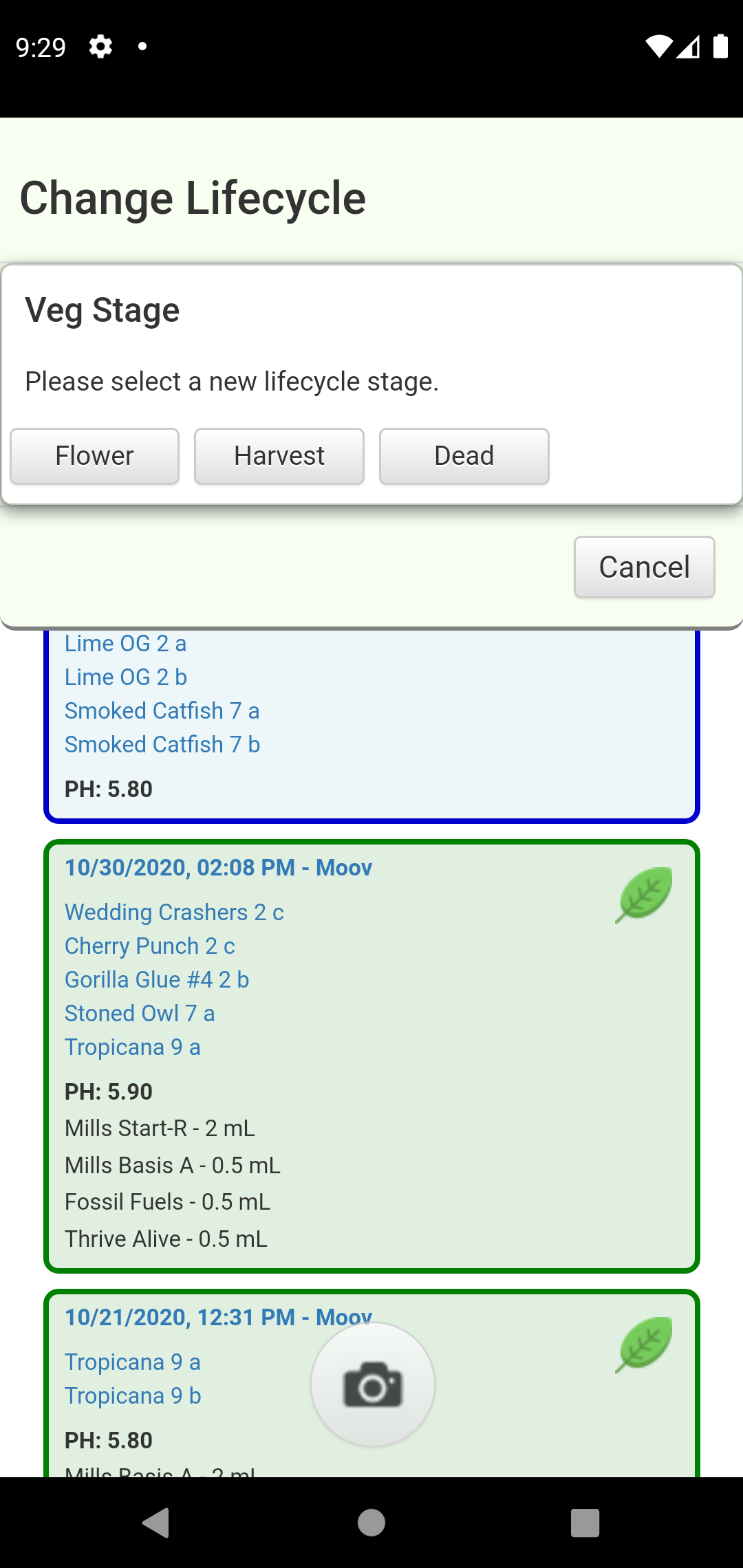
Task: Open the Lime OG 2 a plant
Action: pos(125,644)
